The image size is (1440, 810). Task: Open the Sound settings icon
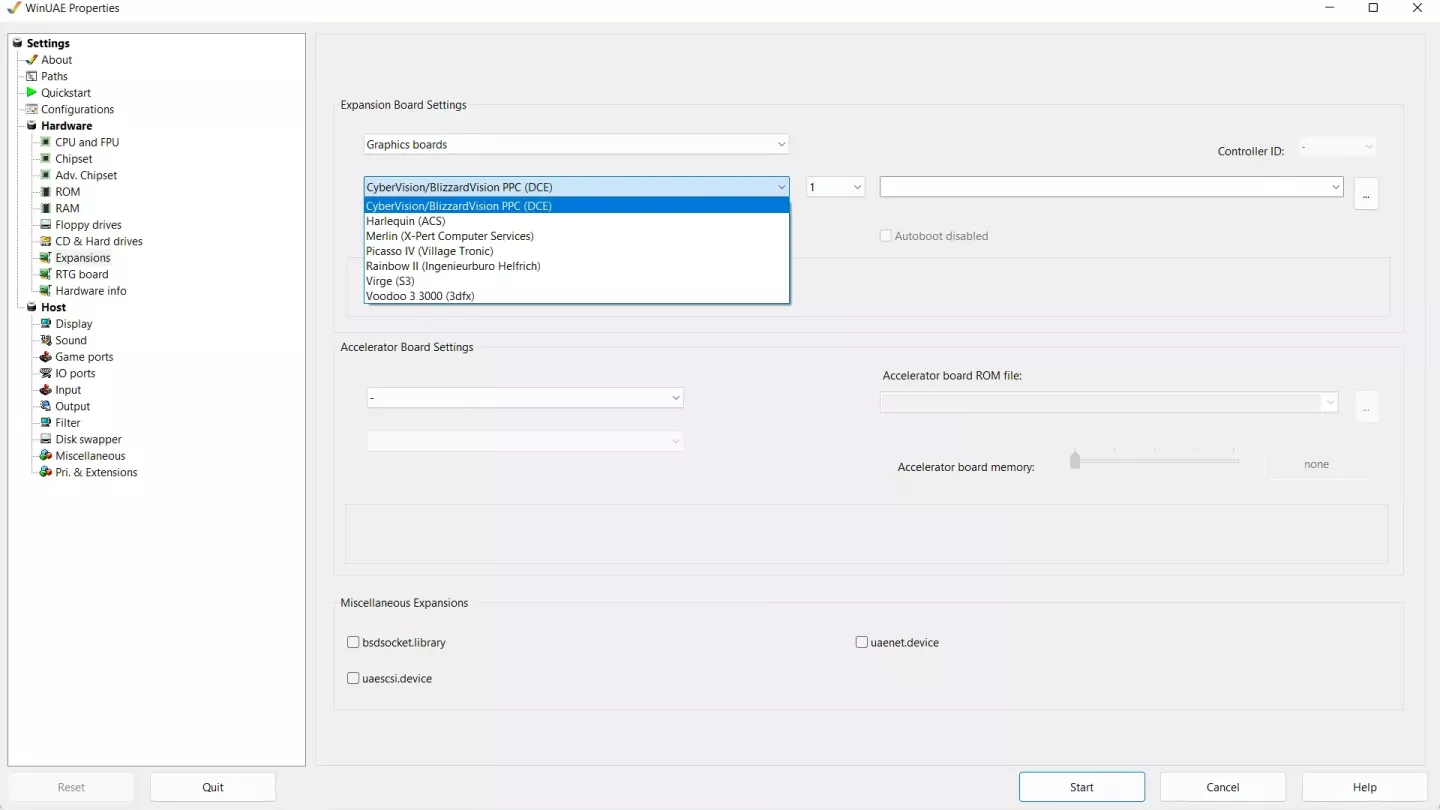(x=45, y=340)
